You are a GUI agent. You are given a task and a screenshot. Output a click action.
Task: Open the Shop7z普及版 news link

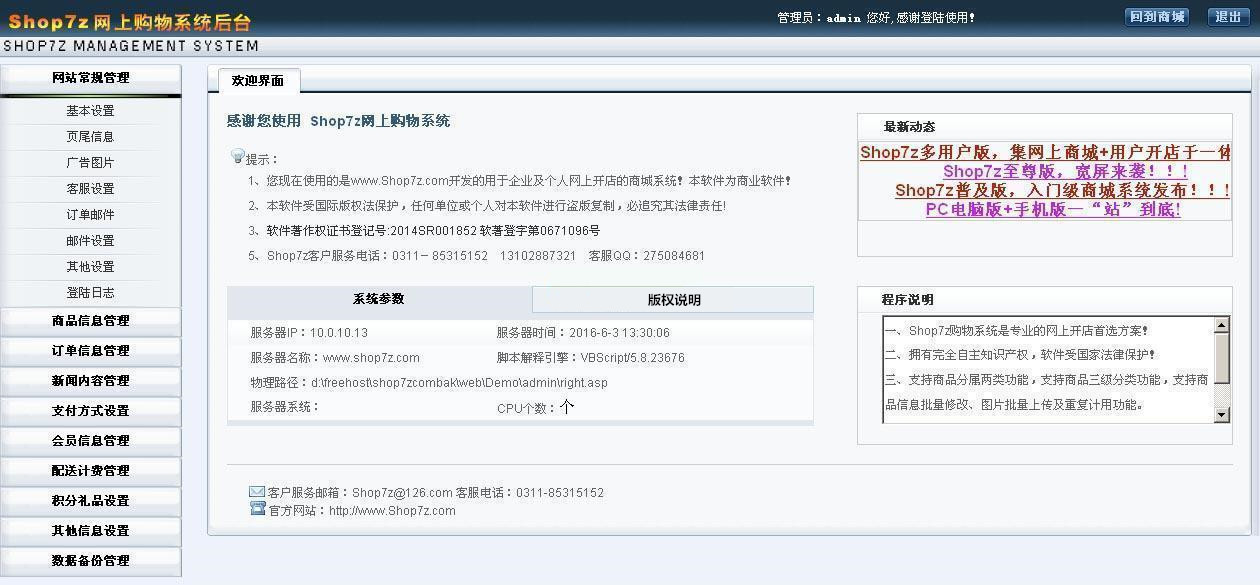point(1062,190)
